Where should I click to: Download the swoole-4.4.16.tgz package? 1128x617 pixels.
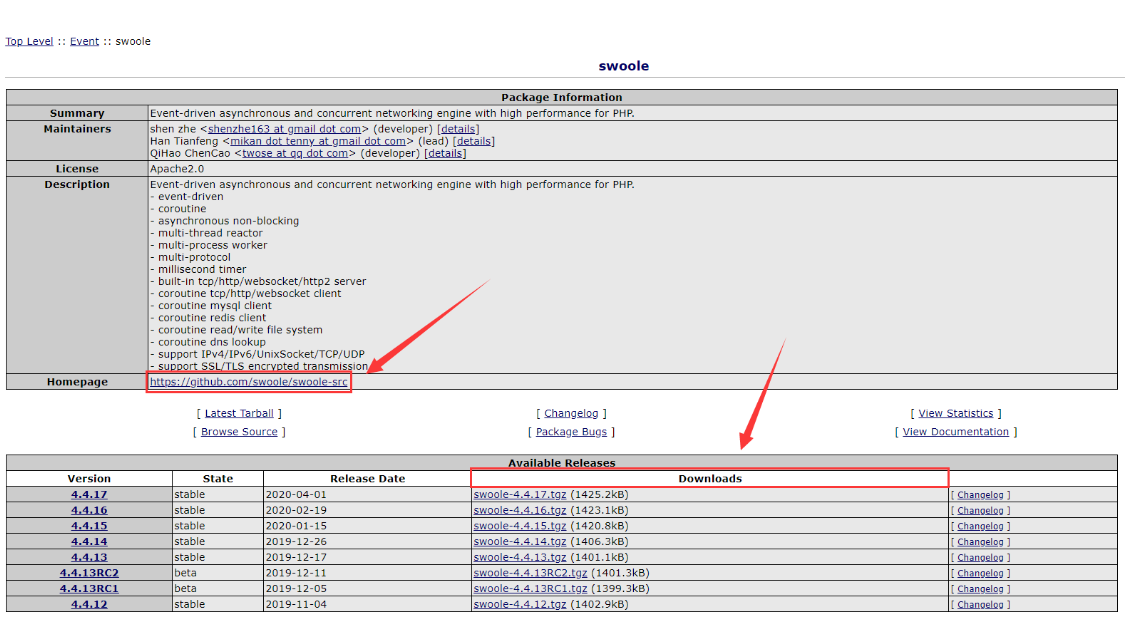point(520,510)
